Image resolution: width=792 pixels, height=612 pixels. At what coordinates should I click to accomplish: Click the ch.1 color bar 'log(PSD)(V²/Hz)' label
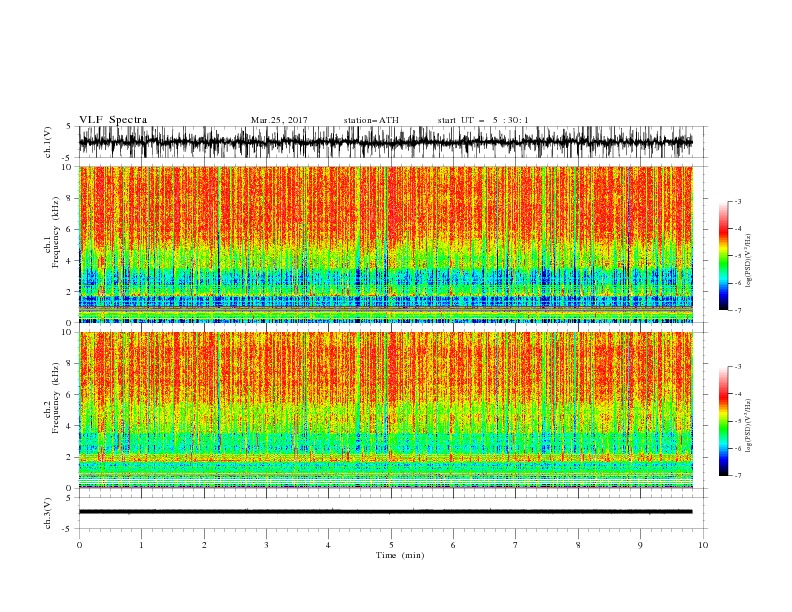click(748, 261)
